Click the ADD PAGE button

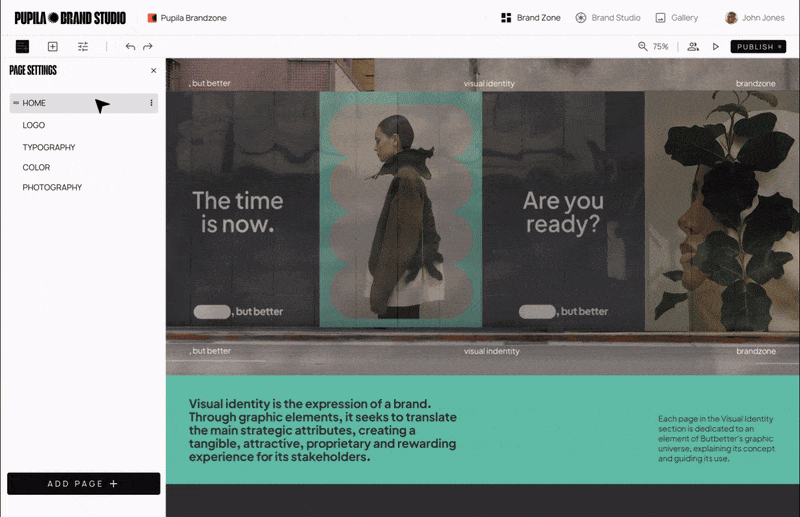(x=84, y=483)
